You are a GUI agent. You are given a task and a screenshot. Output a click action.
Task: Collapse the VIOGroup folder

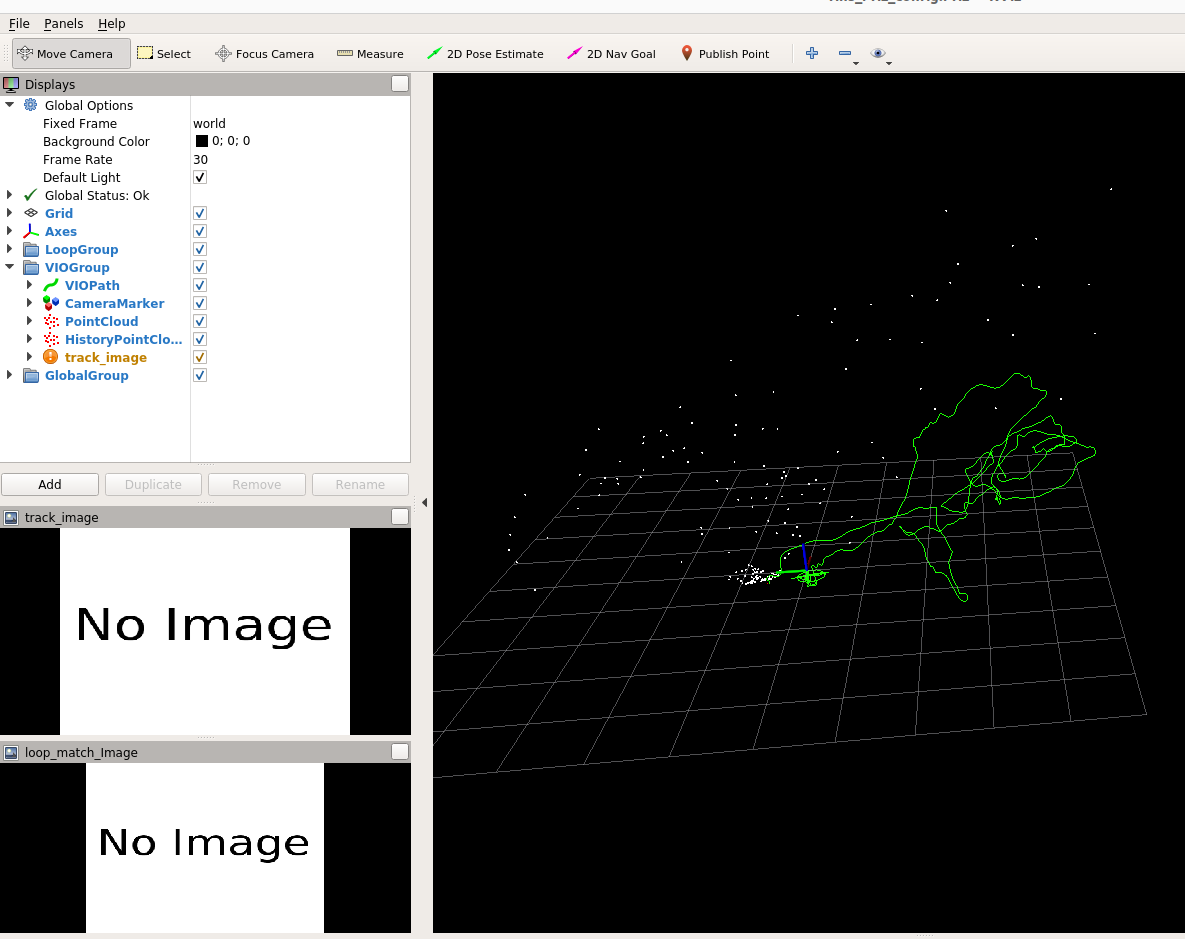[10, 267]
